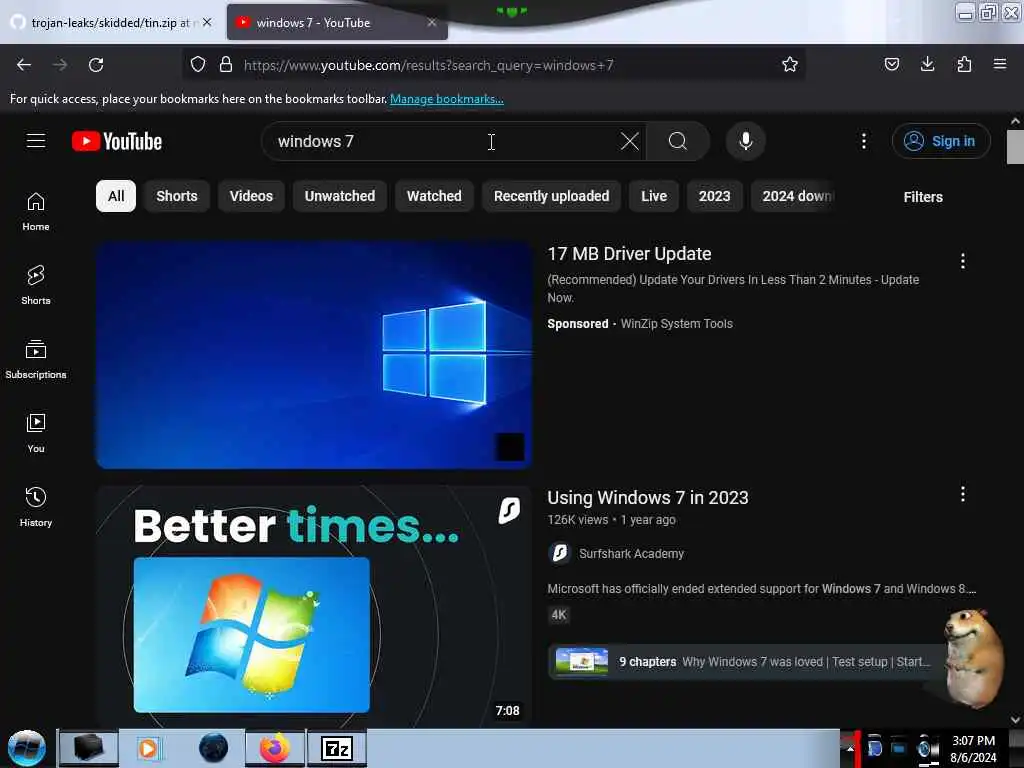The height and width of the screenshot is (768, 1024).
Task: Click WinZip System Tools sponsor name
Action: click(677, 323)
